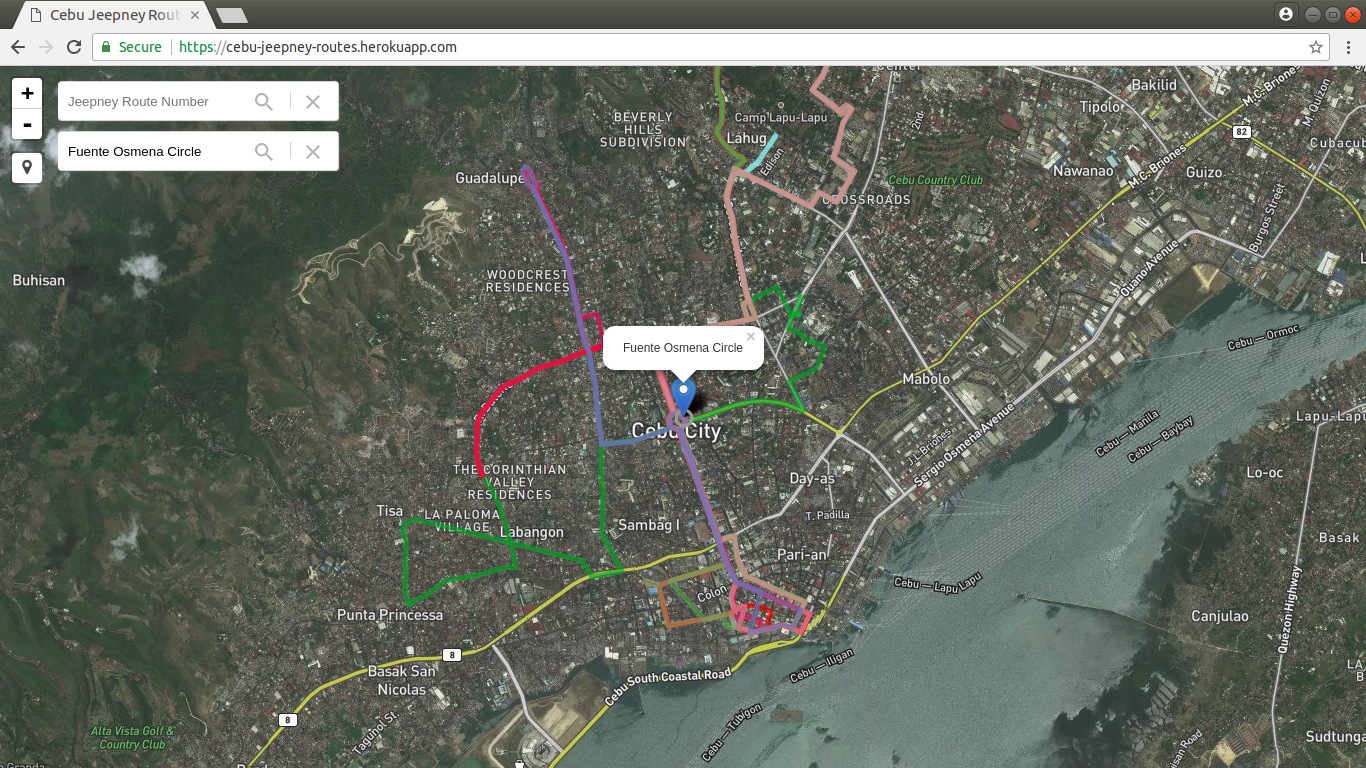Click the Bakilid map label
1366x768 pixels.
[x=1154, y=85]
